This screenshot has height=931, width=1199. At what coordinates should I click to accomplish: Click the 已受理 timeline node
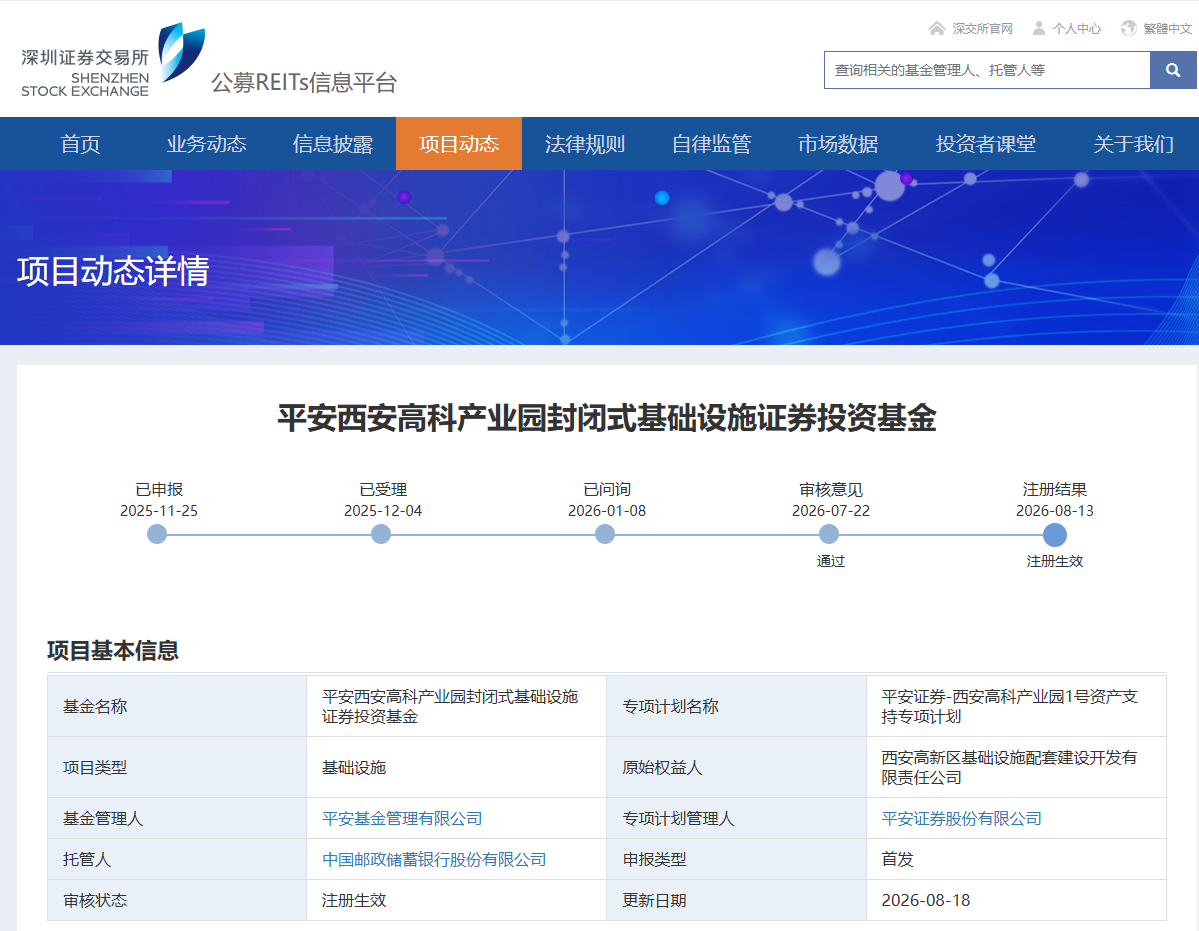click(381, 534)
